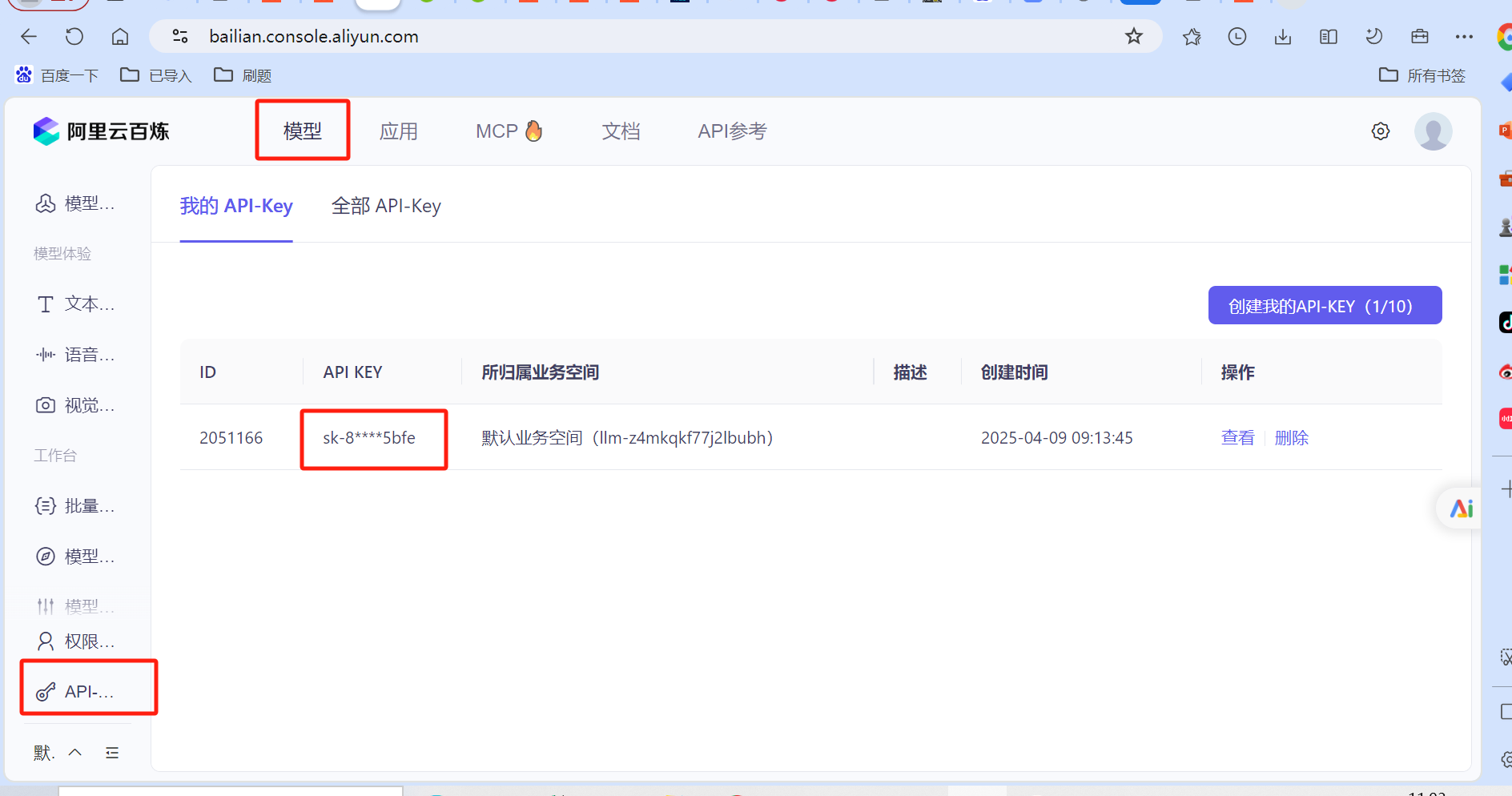Screen dimensions: 1512x796
Task: Select the 我的 API-Key tab
Action: pyautogui.click(x=236, y=206)
